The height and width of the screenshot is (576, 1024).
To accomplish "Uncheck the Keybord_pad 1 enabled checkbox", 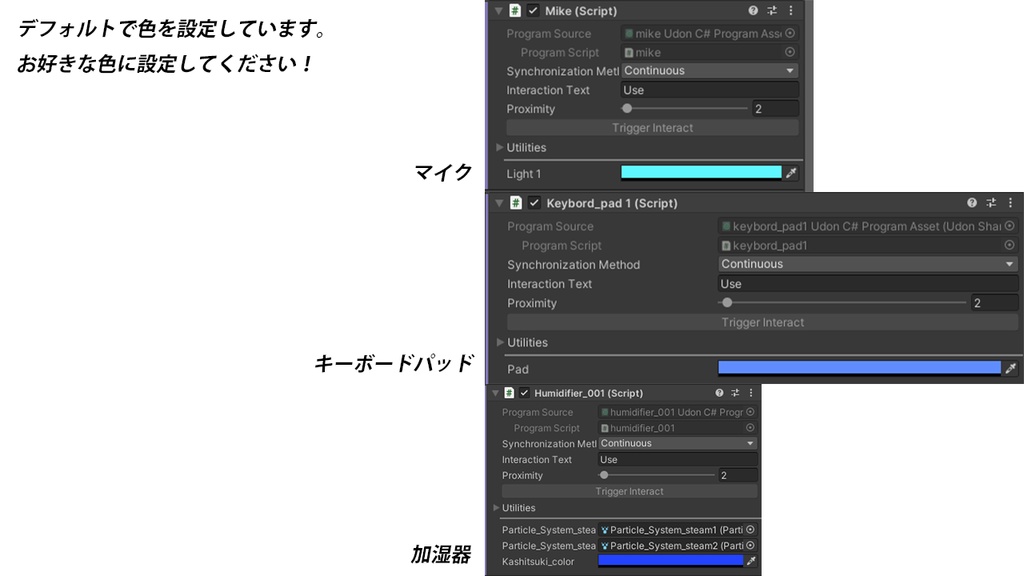I will point(533,202).
